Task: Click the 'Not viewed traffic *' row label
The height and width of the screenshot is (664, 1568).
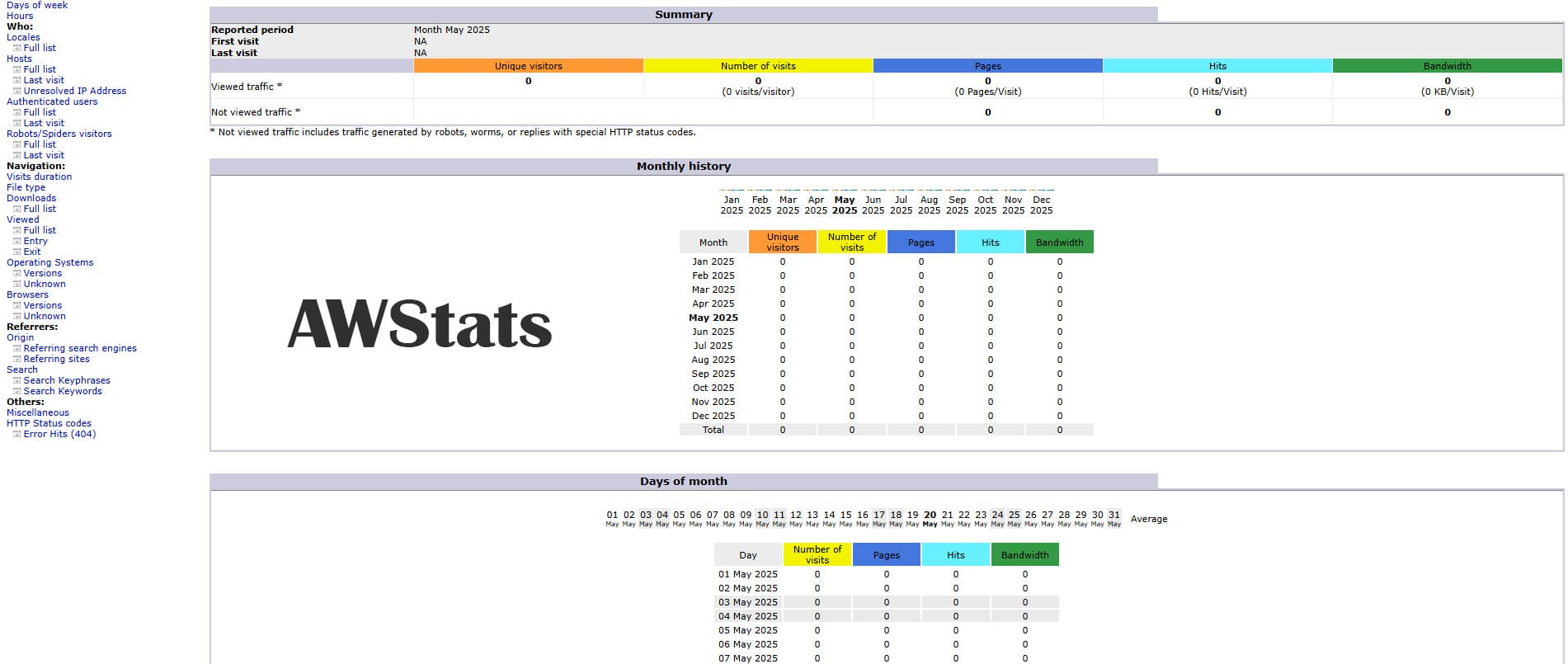Action: 256,112
